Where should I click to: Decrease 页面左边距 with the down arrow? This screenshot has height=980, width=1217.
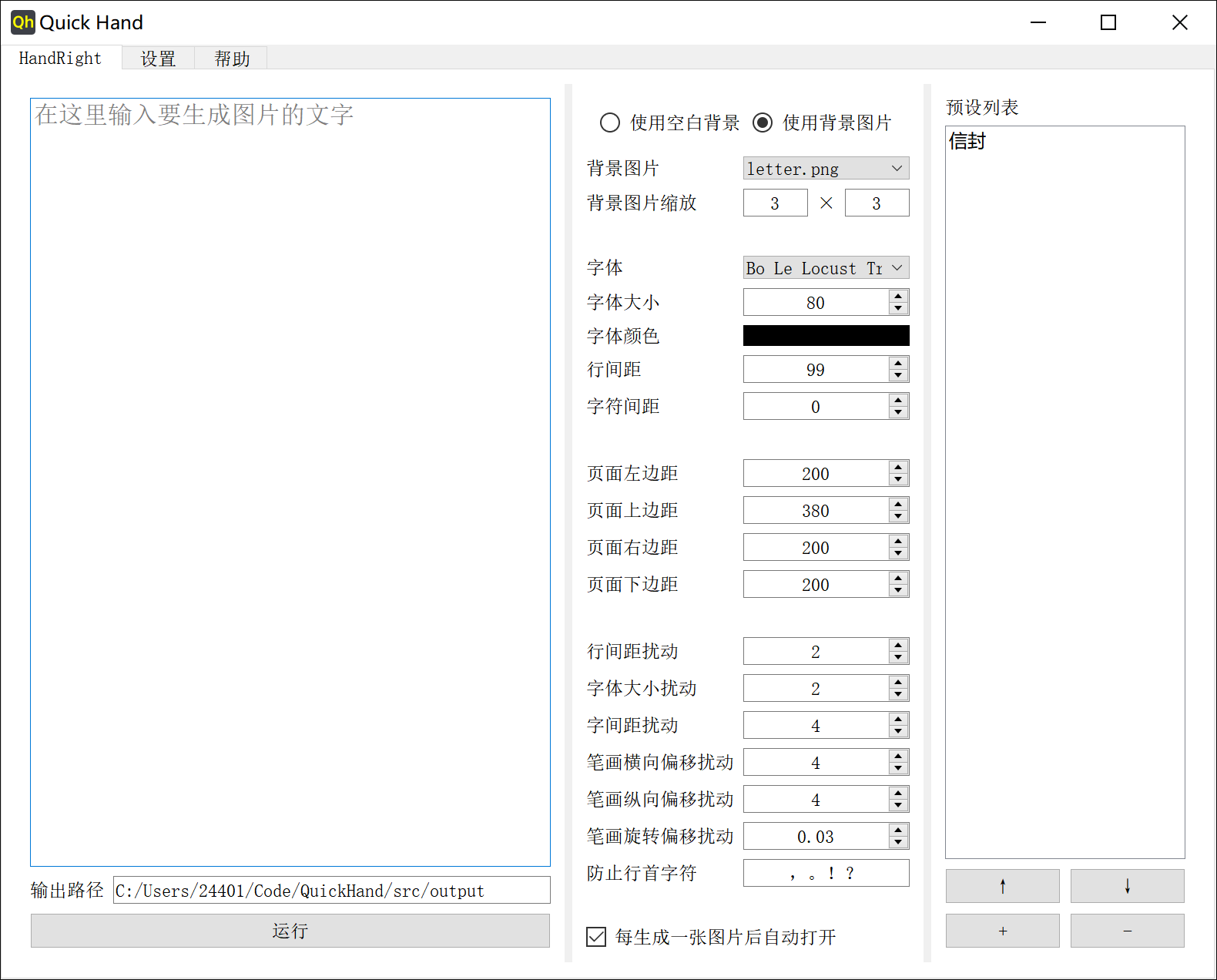point(899,479)
